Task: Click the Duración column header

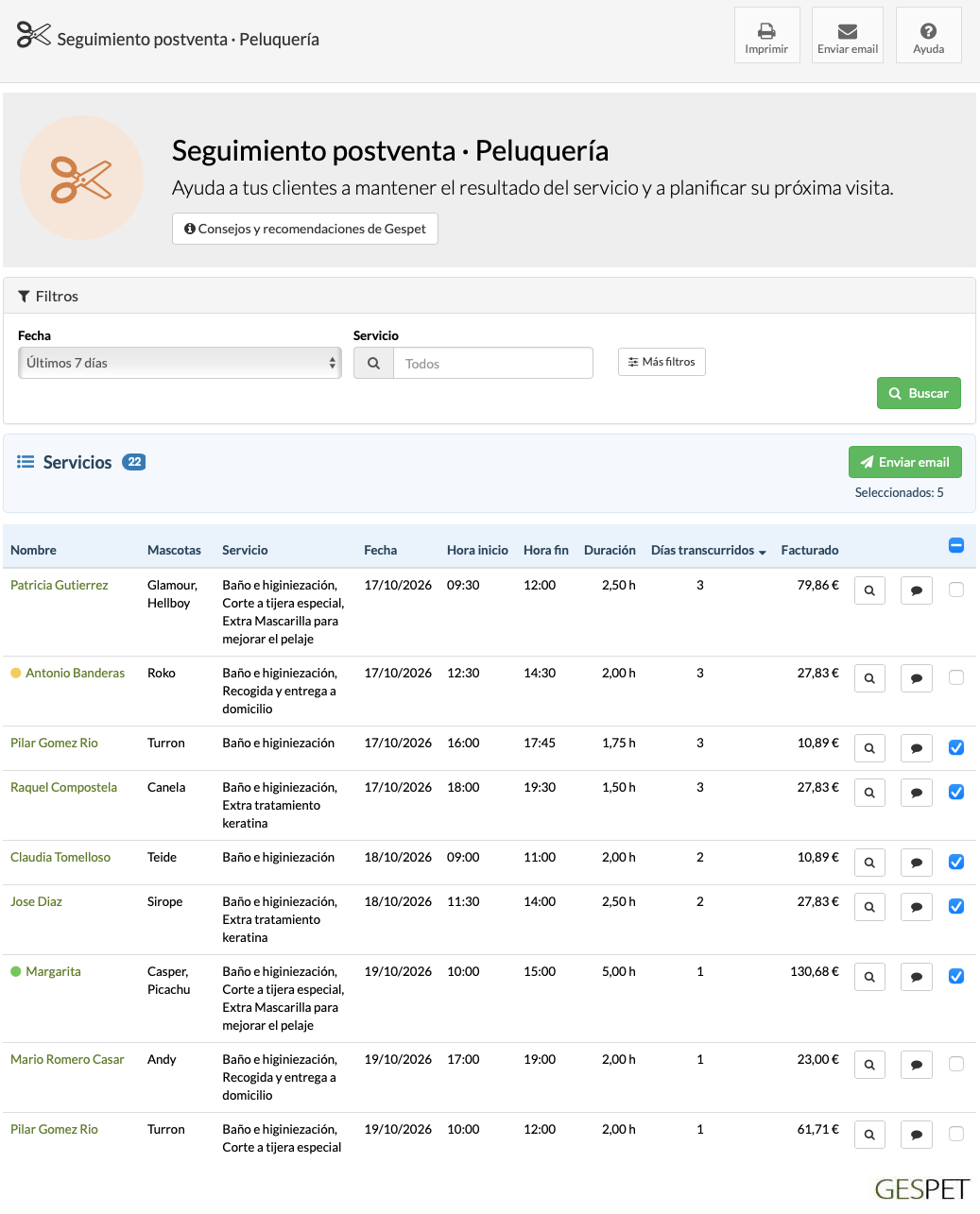Action: click(x=610, y=550)
